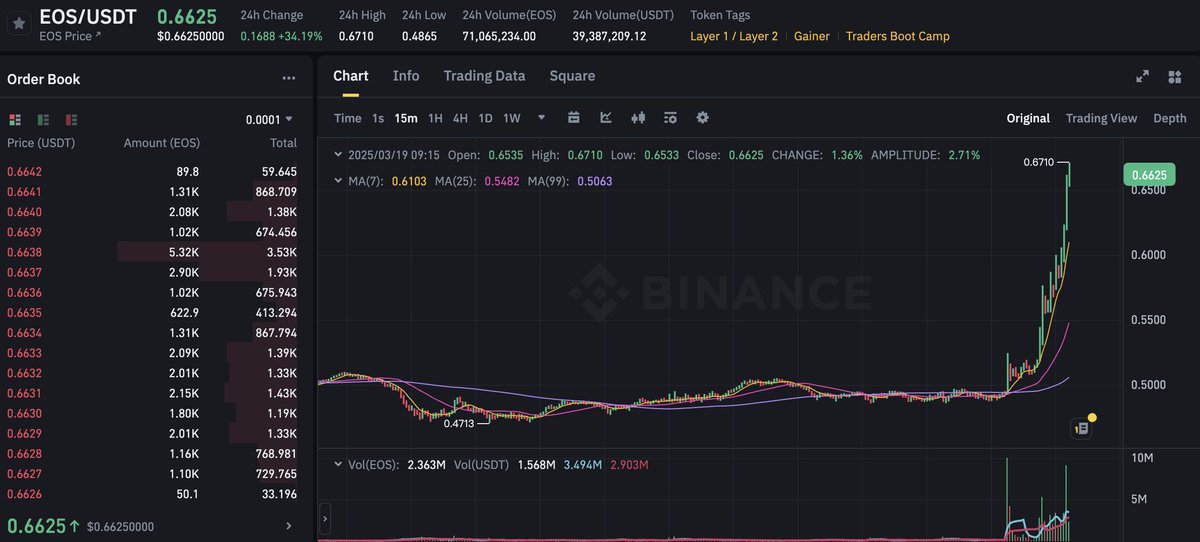This screenshot has height=542, width=1200.
Task: Click the order marker icon on chart
Action: tap(1081, 428)
